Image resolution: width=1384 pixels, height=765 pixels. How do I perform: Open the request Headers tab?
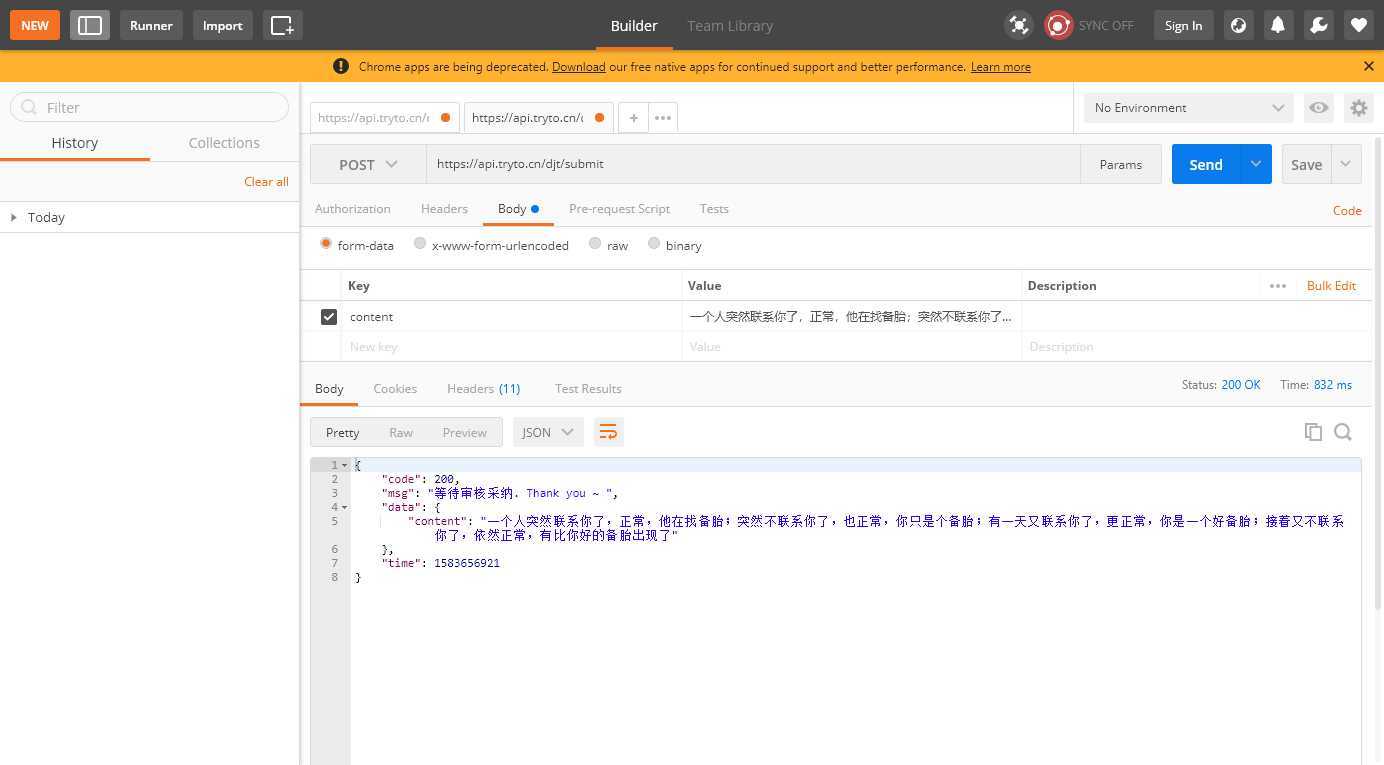tap(444, 208)
